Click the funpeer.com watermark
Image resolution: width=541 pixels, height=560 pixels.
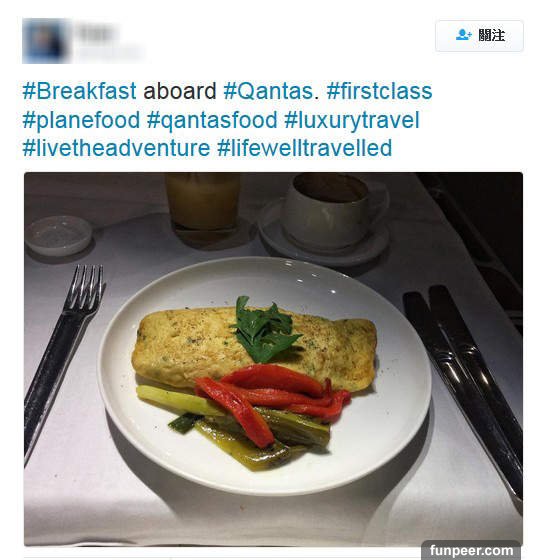click(x=471, y=550)
